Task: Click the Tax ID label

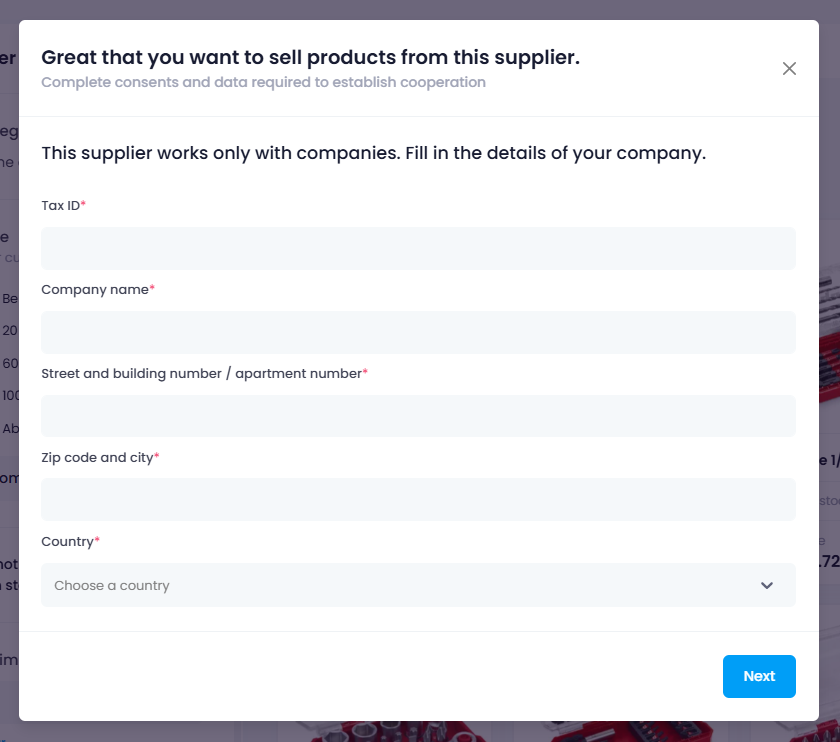Action: coord(60,205)
